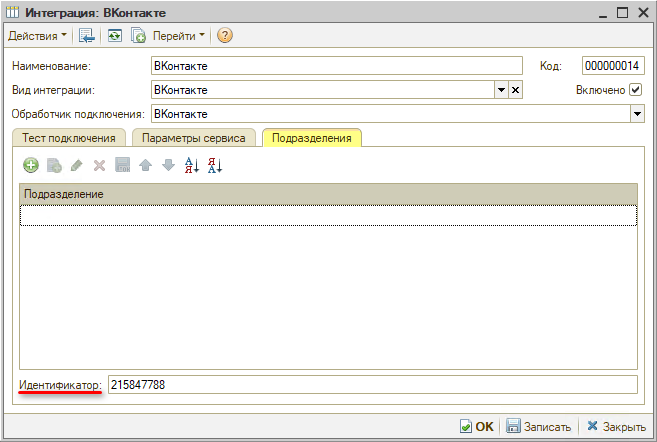Screen dimensions: 657x442
Task: Click the Записать button
Action: pyautogui.click(x=538, y=426)
